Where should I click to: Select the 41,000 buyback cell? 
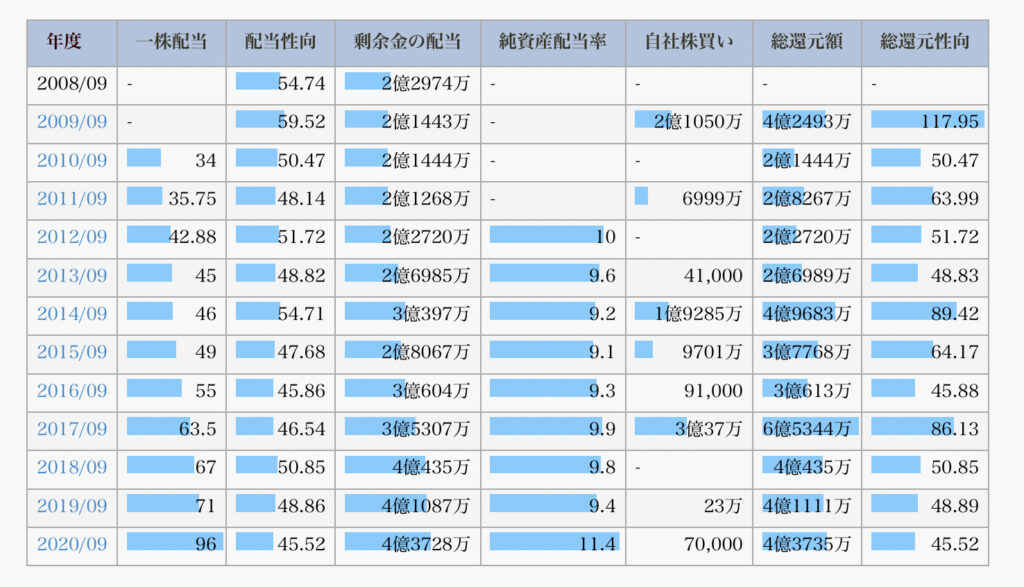click(689, 277)
